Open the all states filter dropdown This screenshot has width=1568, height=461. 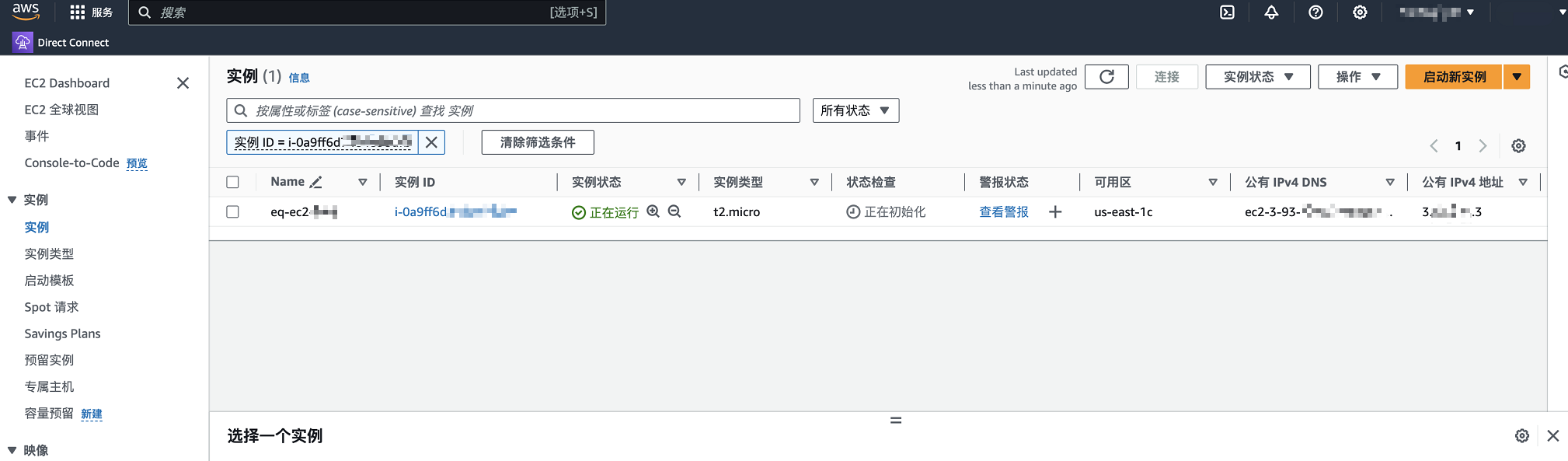click(855, 110)
